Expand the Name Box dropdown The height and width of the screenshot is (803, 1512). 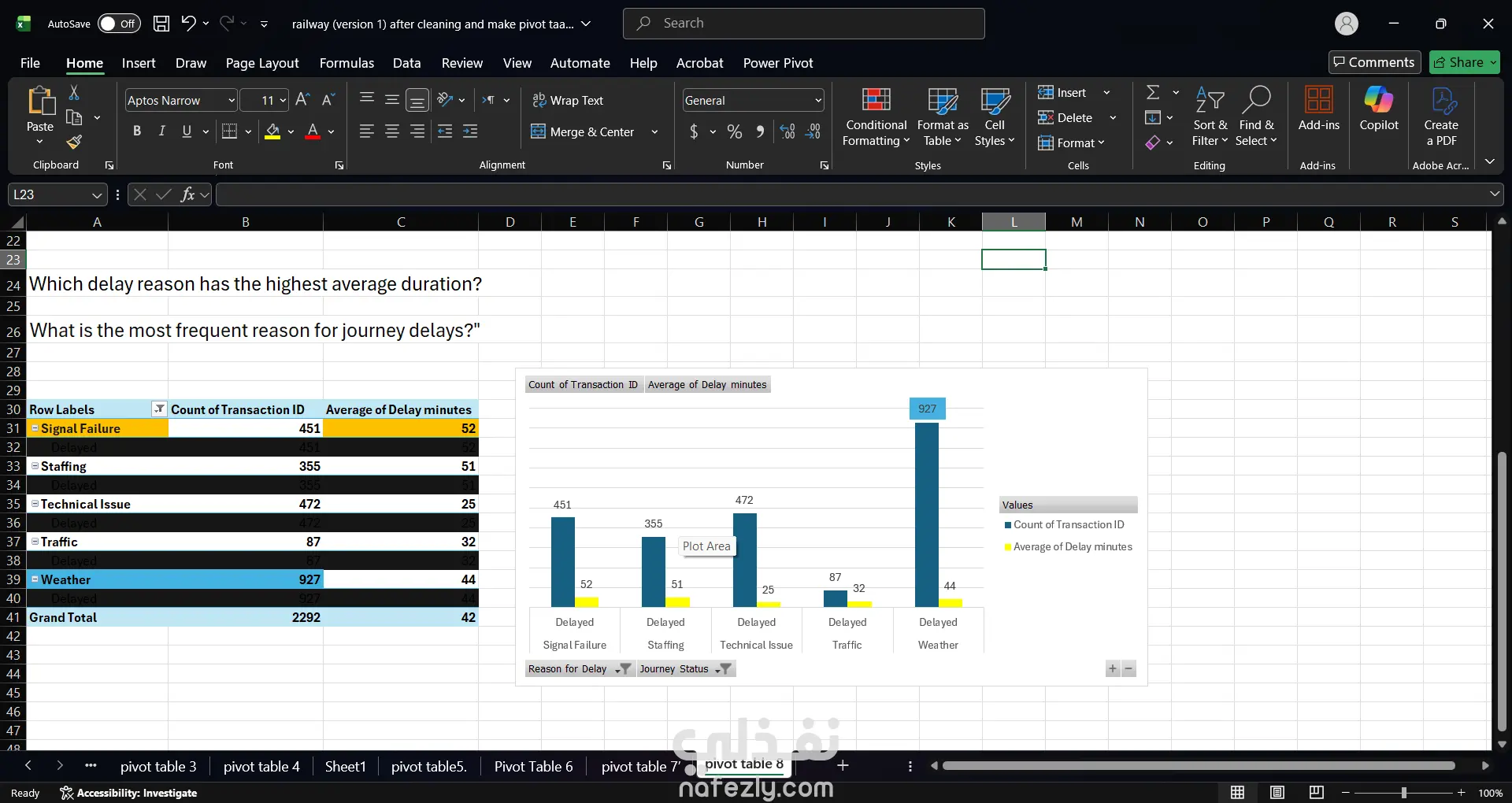click(97, 194)
